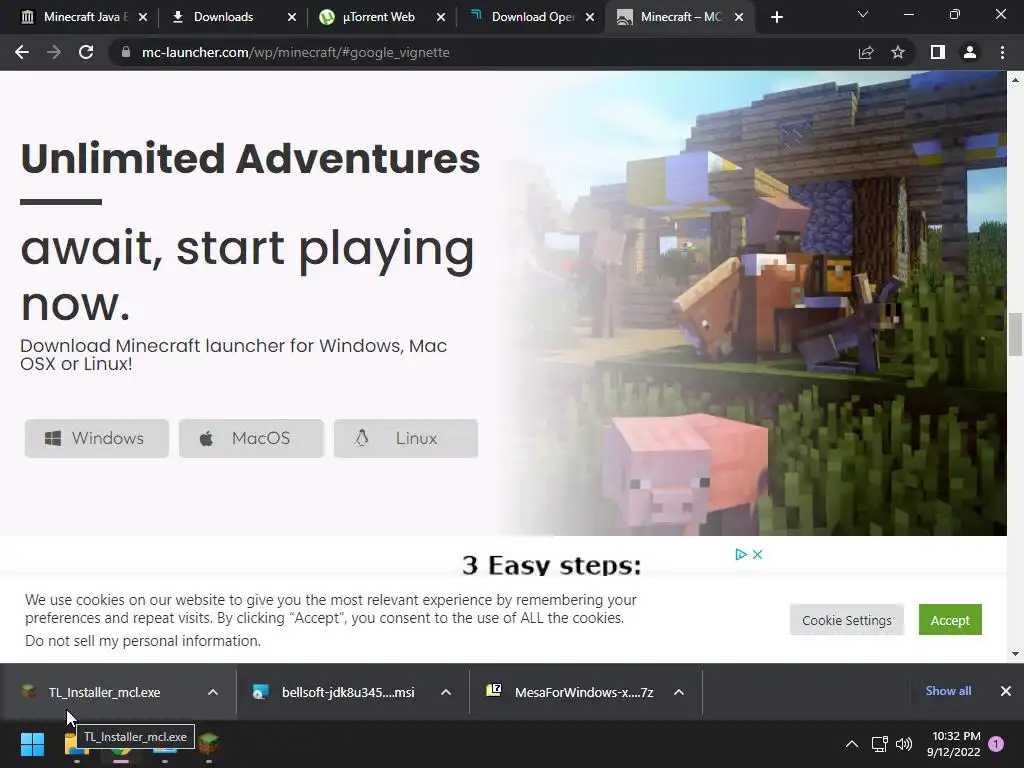
Task: Open Cookie Settings
Action: click(x=846, y=620)
